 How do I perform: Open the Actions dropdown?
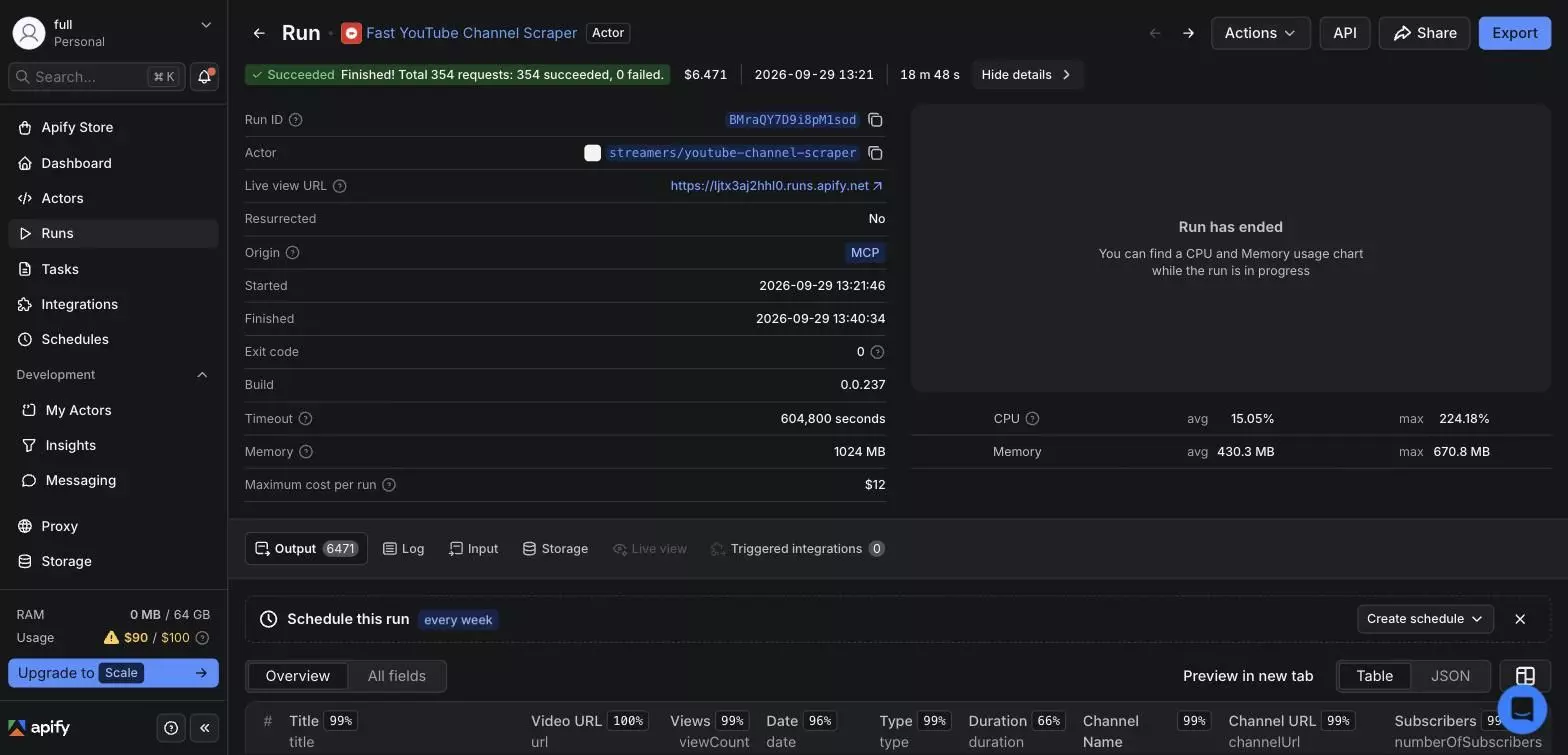tap(1261, 33)
